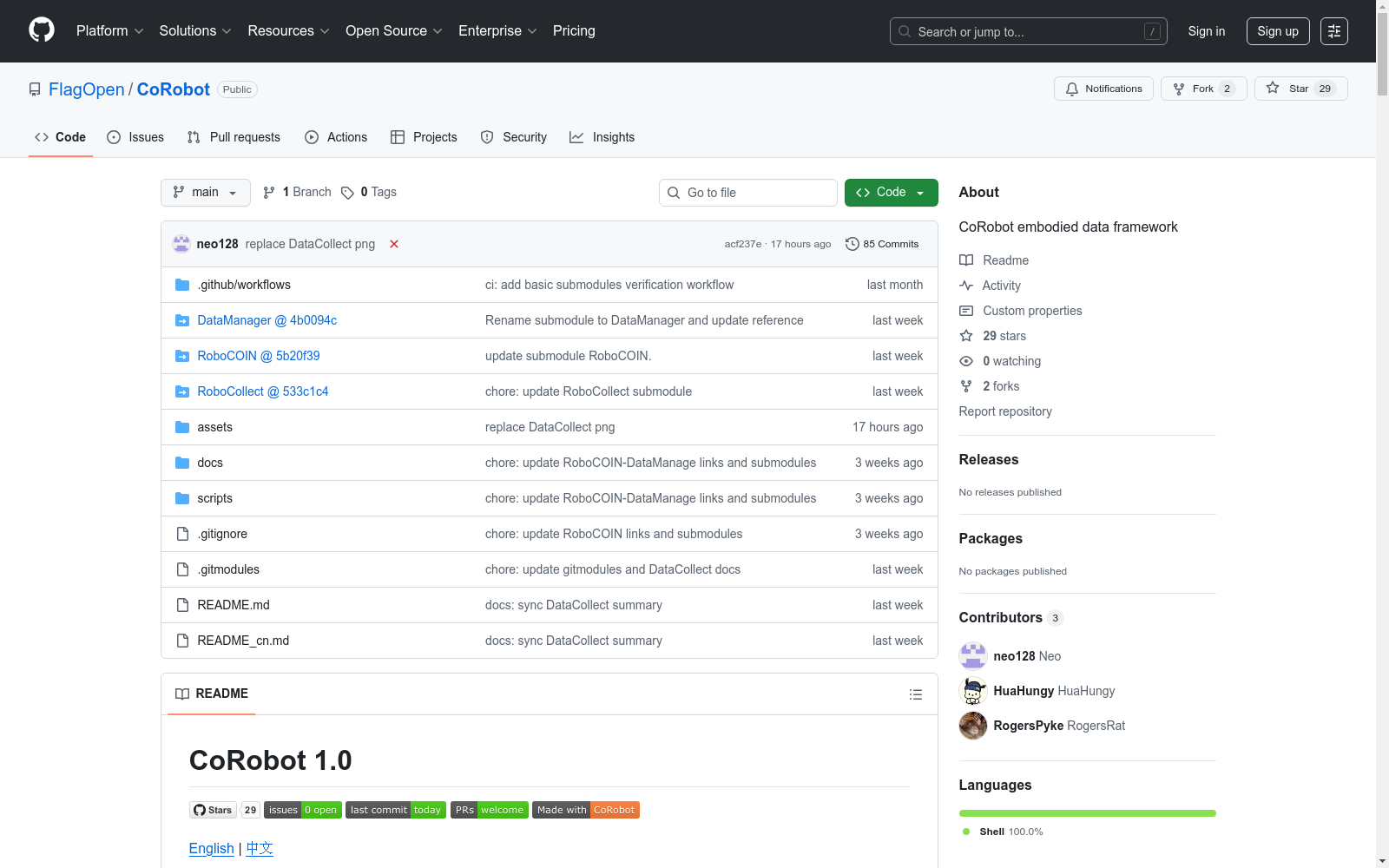This screenshot has height=868, width=1389.
Task: Click the Shell green language dot
Action: 966,832
